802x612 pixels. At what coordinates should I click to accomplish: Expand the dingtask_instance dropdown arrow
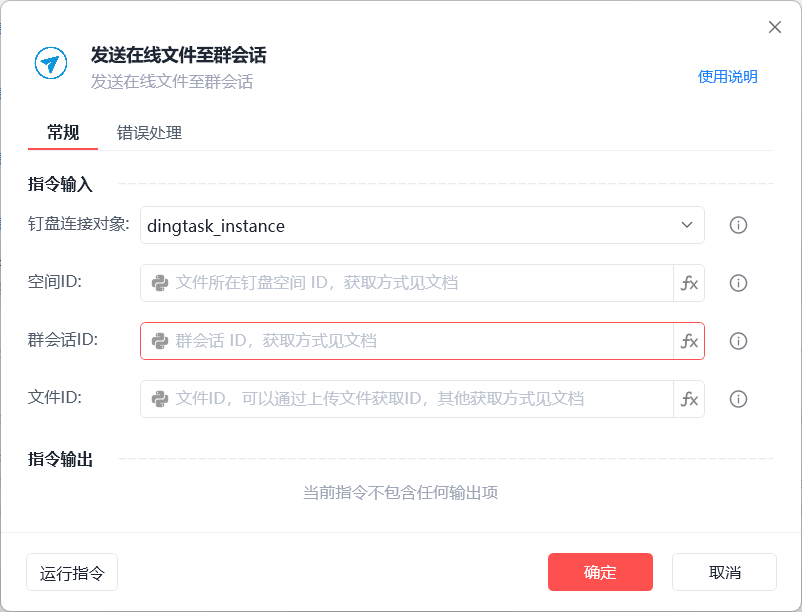(687, 225)
